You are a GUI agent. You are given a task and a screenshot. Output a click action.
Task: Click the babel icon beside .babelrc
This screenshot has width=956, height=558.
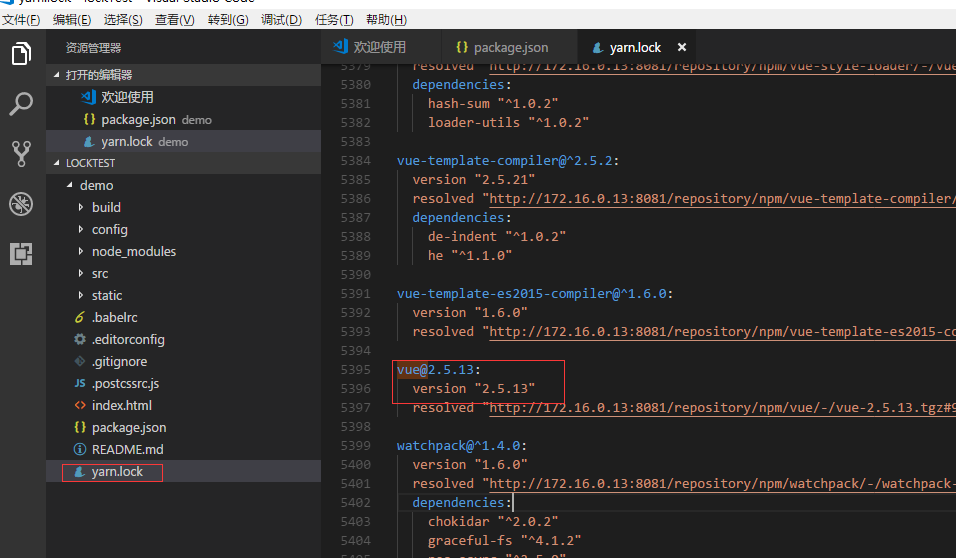[x=80, y=317]
